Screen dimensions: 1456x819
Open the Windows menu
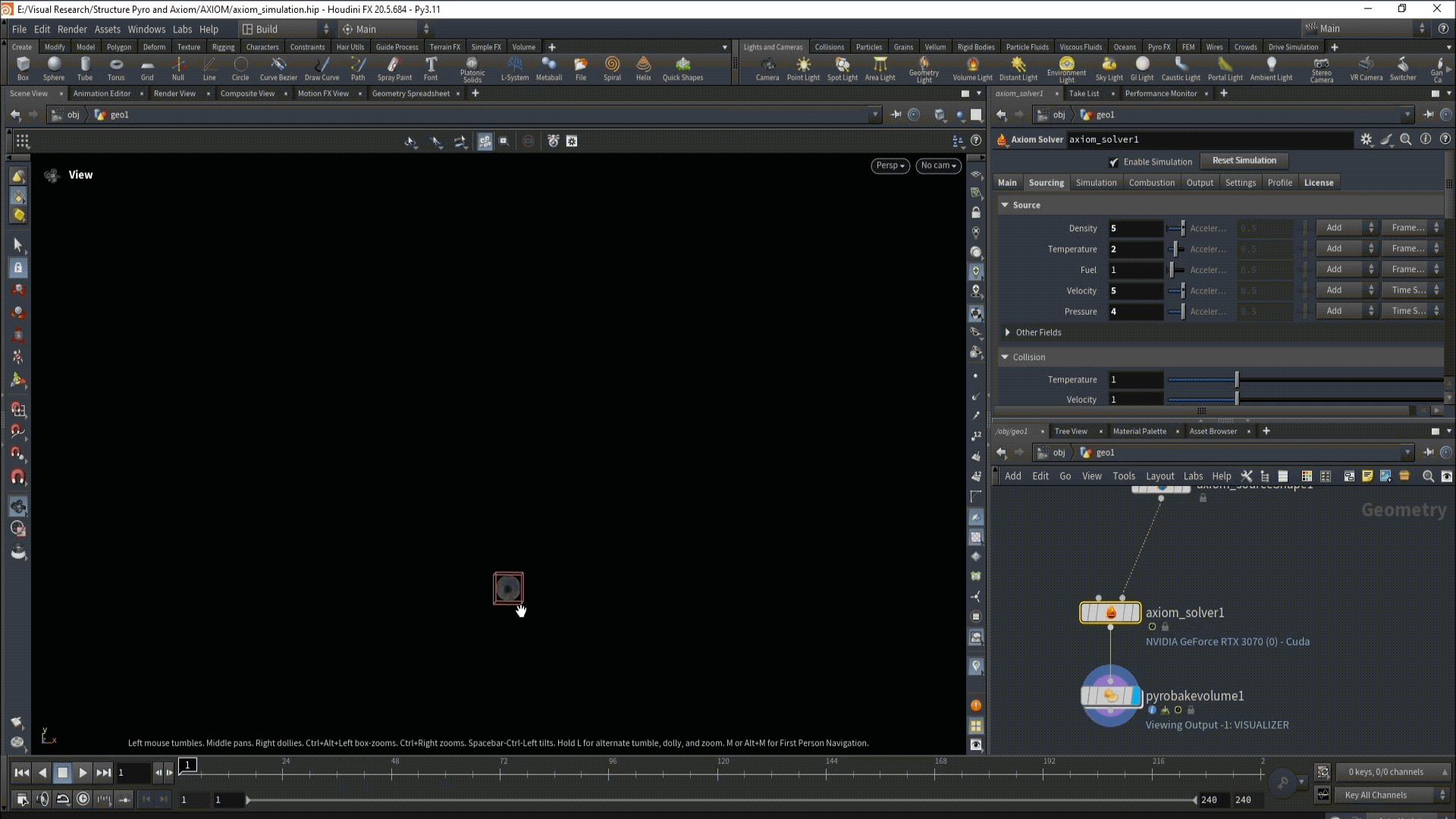coord(146,29)
